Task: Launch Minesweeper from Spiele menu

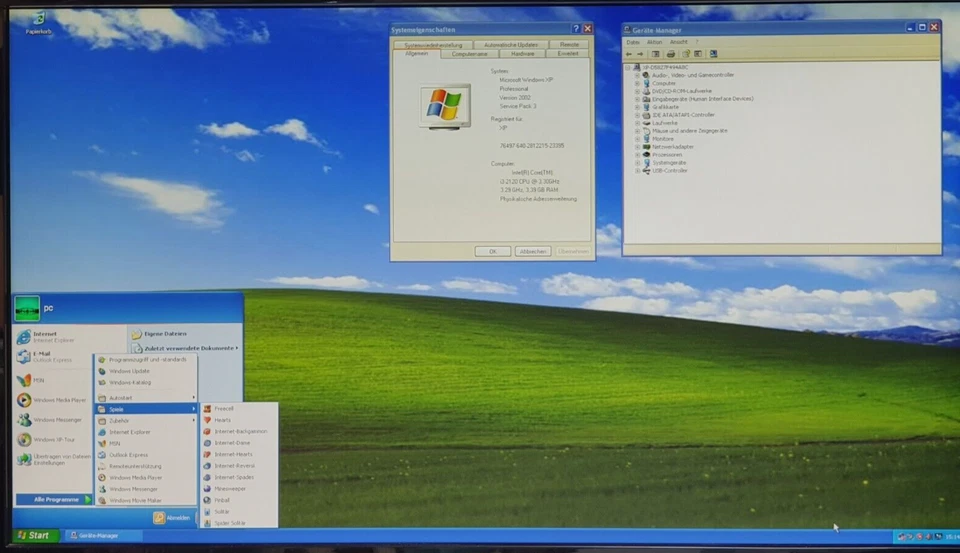Action: pos(239,489)
